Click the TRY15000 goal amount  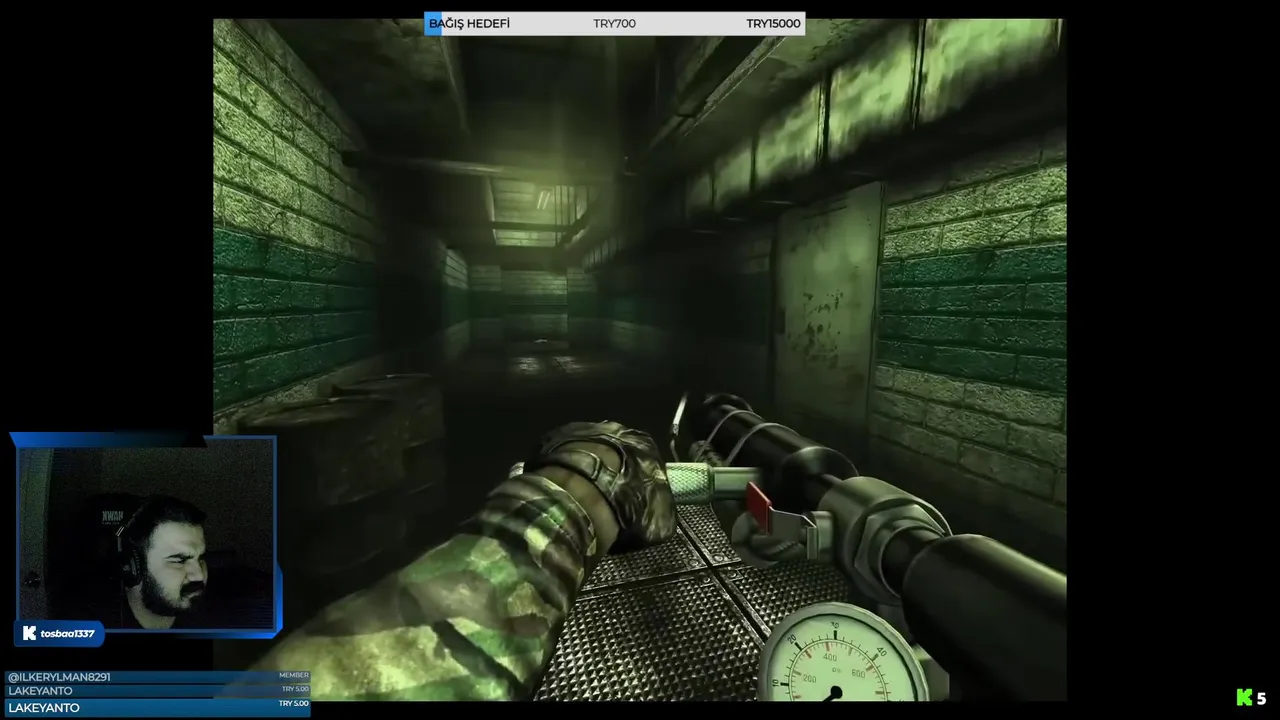tap(773, 24)
